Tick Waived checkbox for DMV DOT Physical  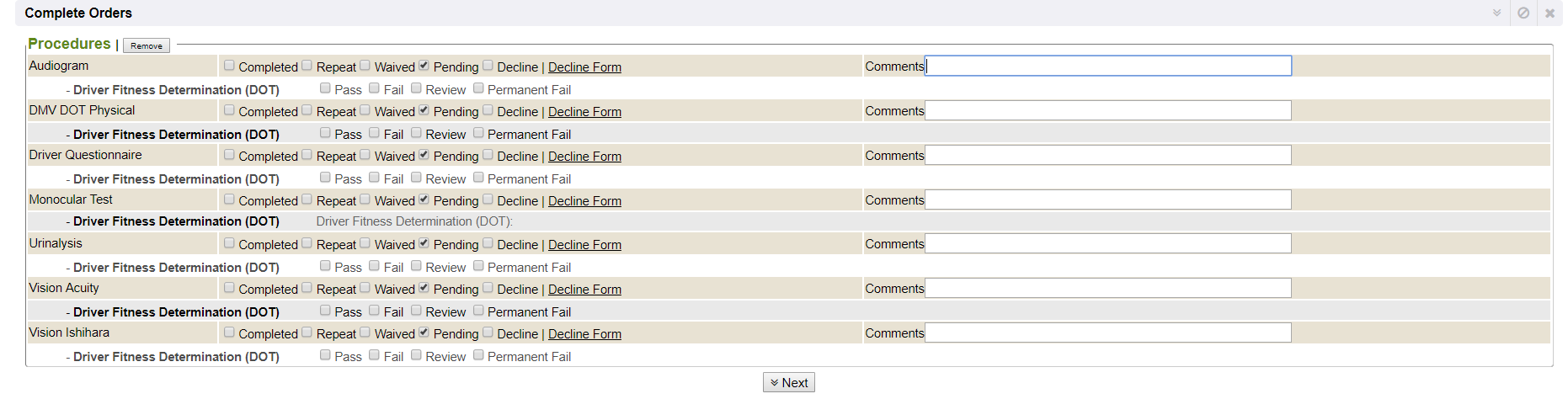365,110
